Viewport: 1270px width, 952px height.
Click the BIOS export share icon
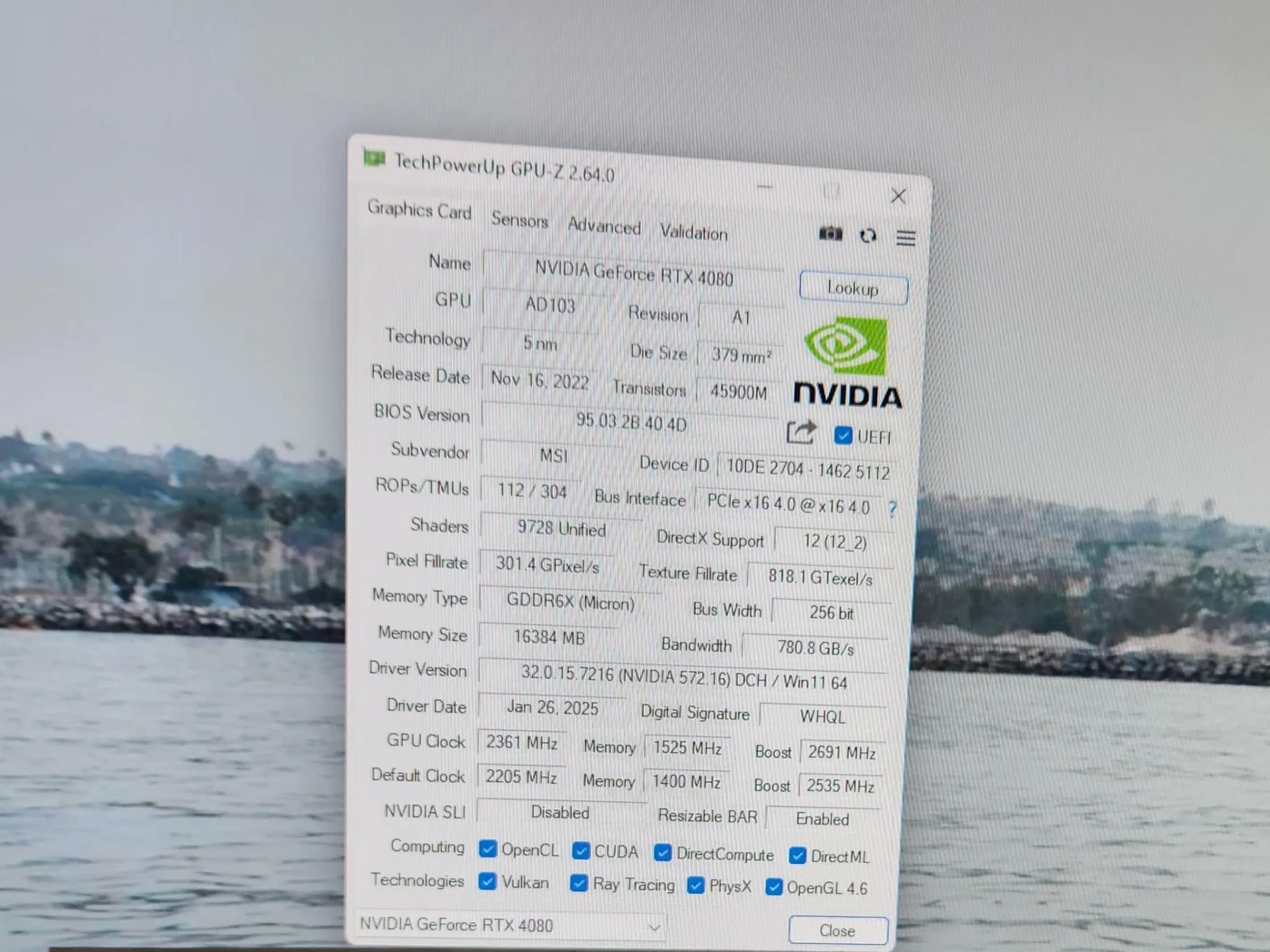pos(801,432)
